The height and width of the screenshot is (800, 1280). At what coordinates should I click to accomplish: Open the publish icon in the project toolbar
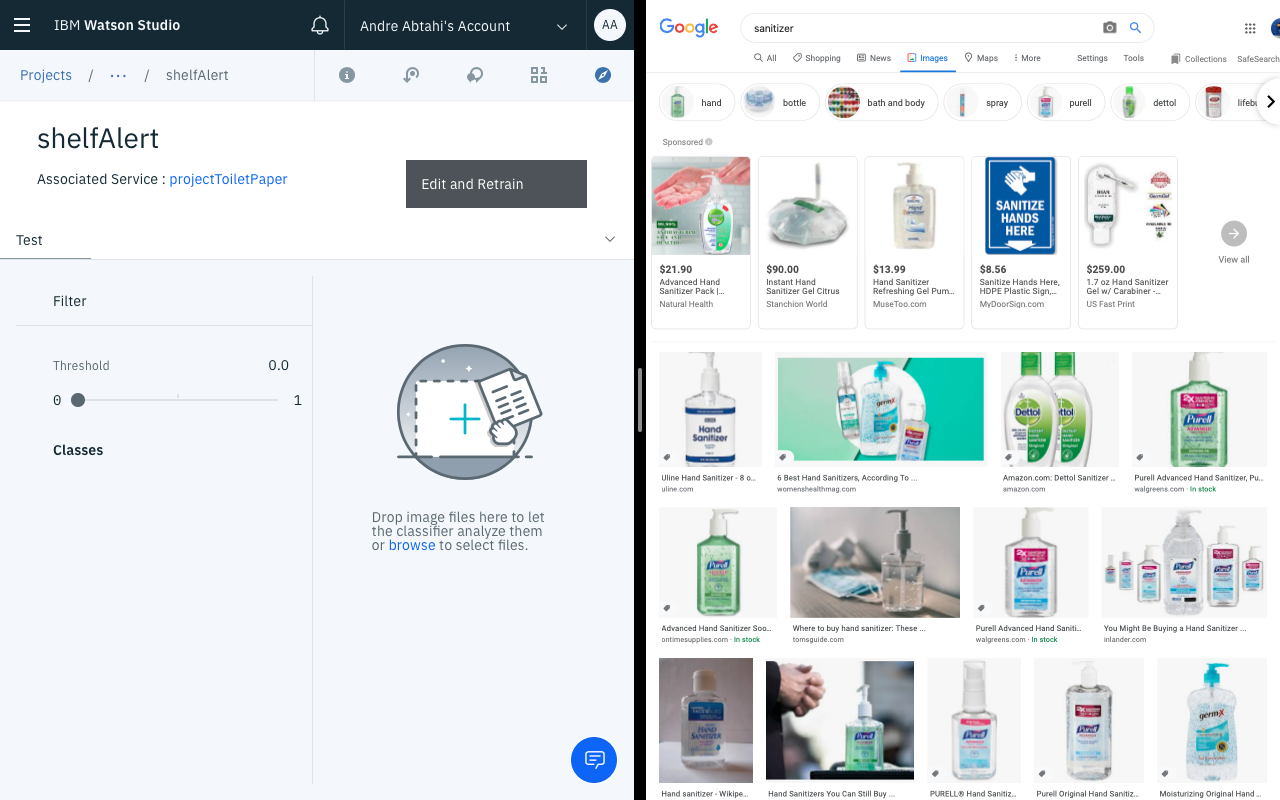[475, 75]
